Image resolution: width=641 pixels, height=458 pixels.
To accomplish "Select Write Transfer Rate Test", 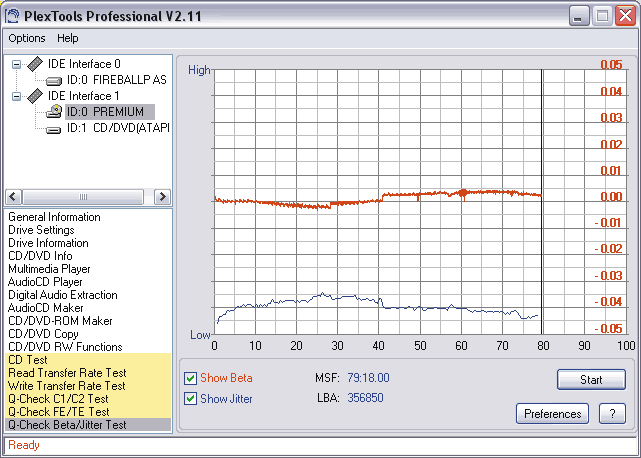I will point(88,386).
